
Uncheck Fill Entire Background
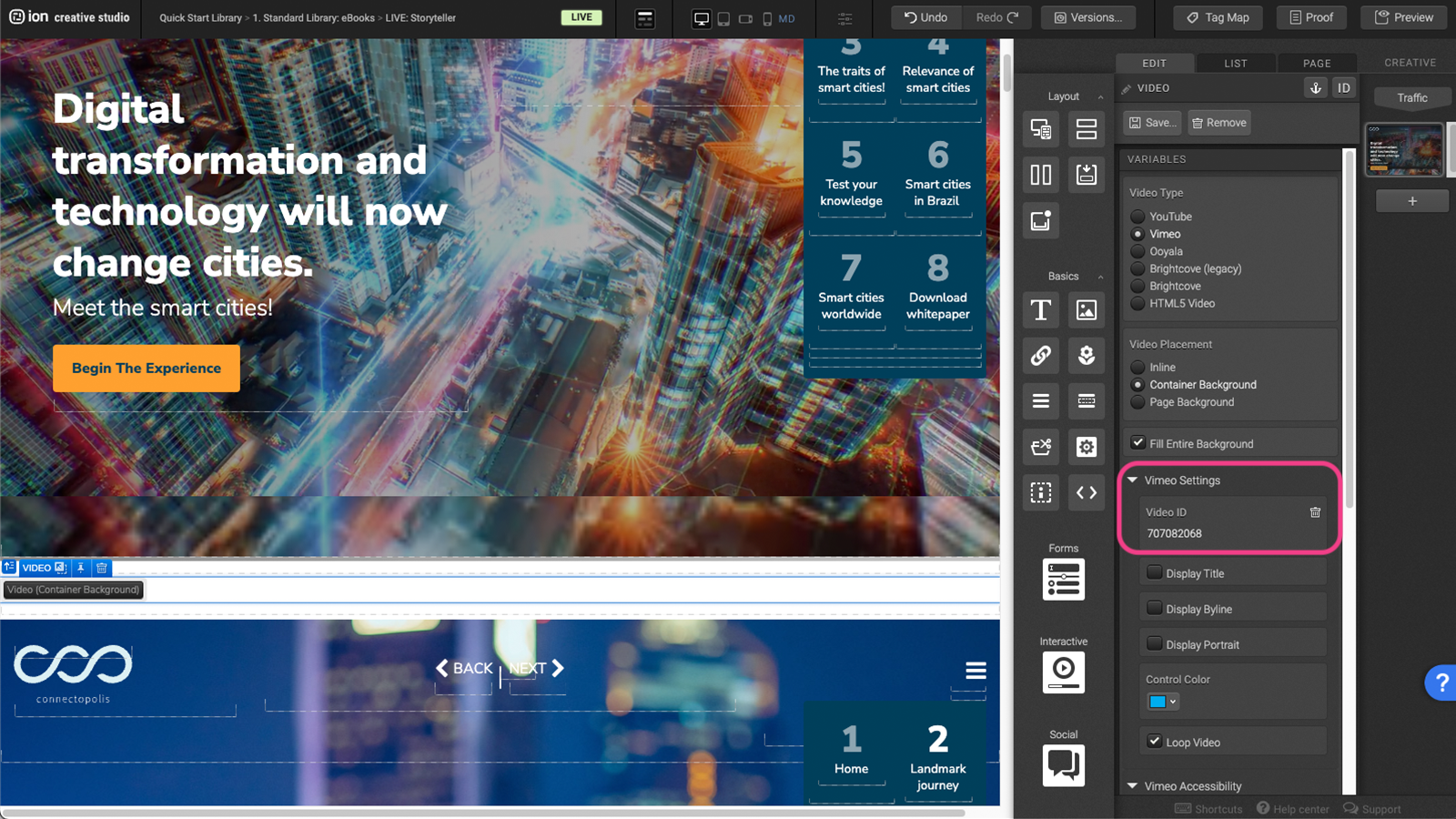(1137, 443)
